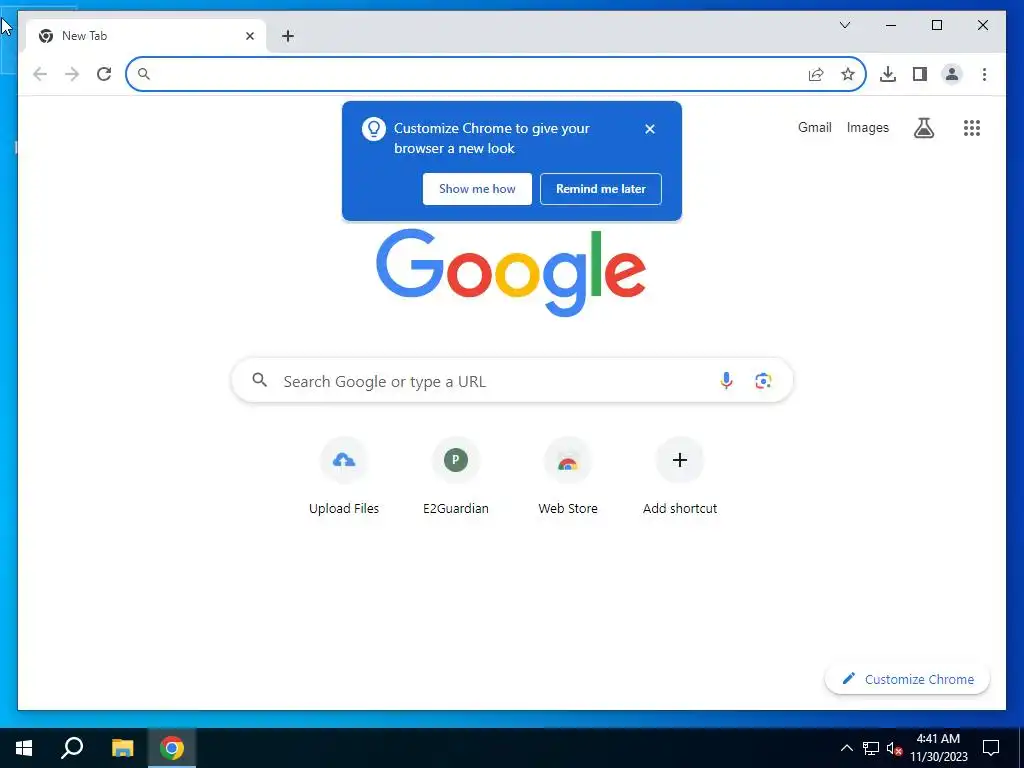Click the magnifier in the address bar

point(144,74)
